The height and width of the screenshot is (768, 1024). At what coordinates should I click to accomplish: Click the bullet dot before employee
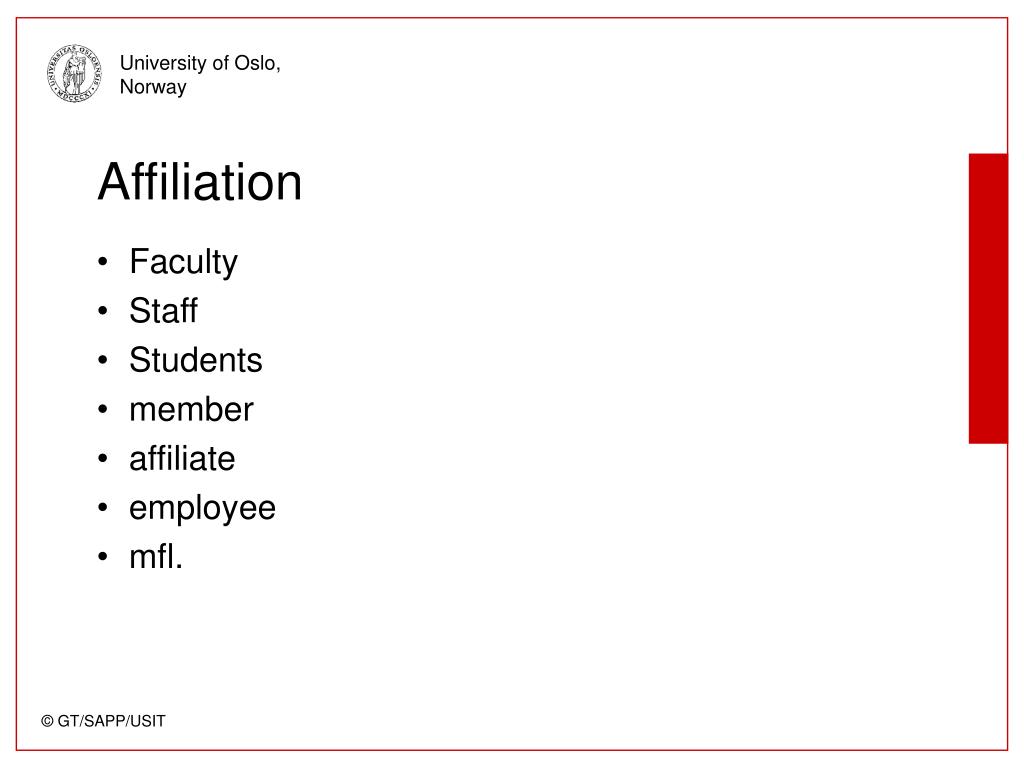(x=103, y=508)
